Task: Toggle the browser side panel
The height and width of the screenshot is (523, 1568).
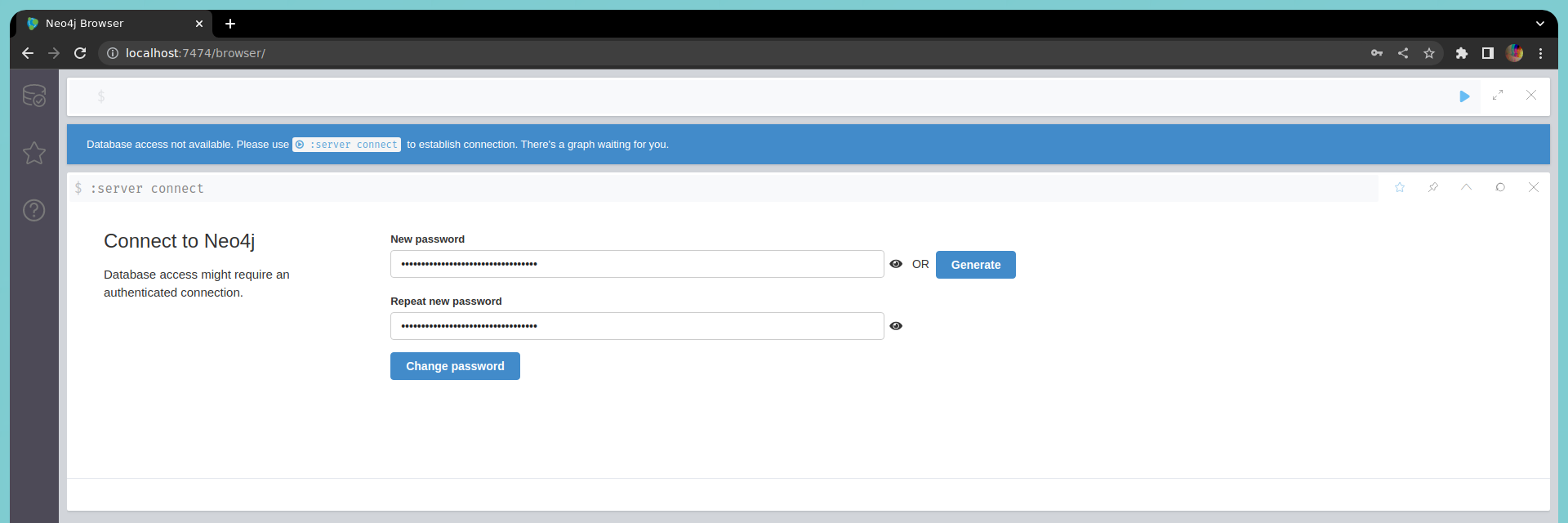Action: pyautogui.click(x=1488, y=53)
